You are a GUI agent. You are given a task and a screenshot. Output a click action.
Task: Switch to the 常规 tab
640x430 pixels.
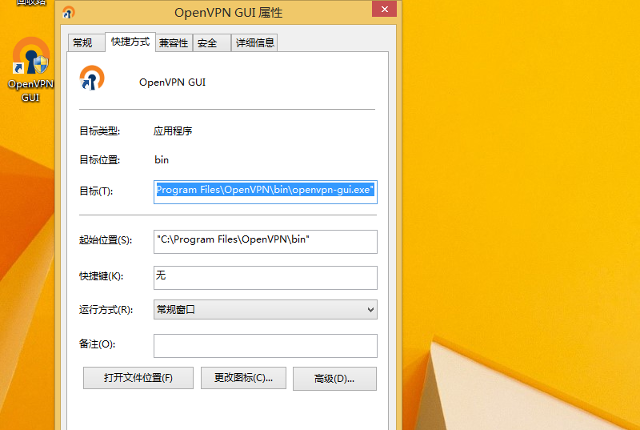pos(85,42)
